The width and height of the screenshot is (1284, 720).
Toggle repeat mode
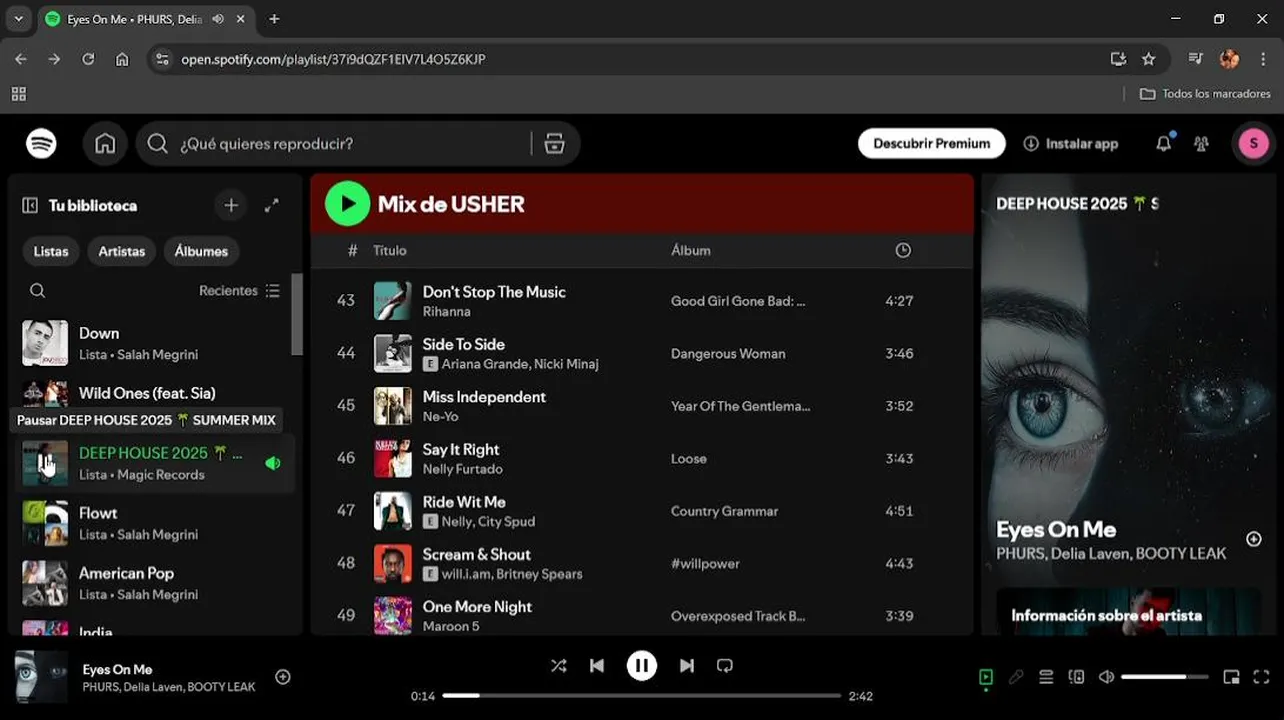[x=725, y=666]
